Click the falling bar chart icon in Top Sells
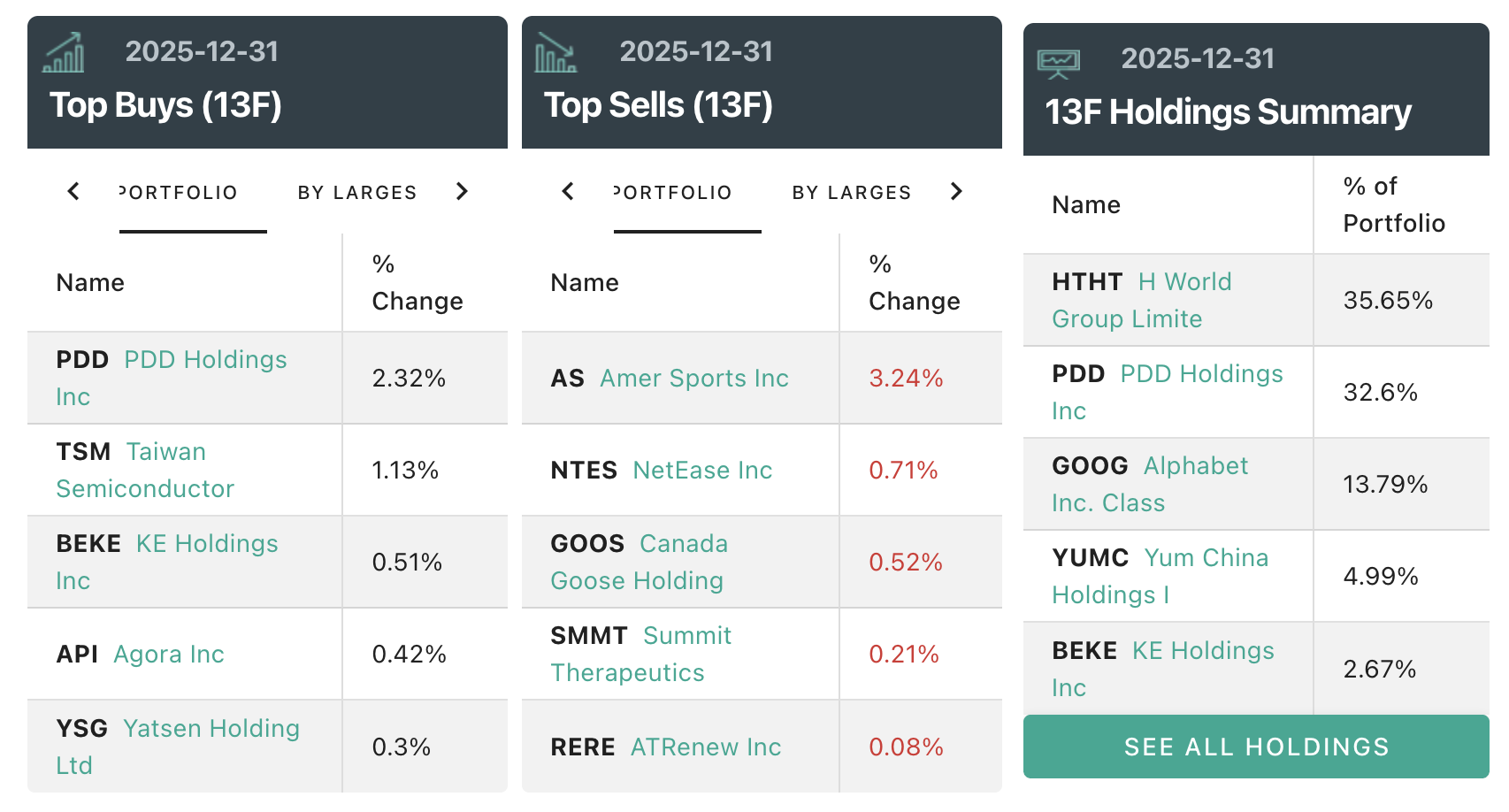The width and height of the screenshot is (1509, 812). click(555, 53)
